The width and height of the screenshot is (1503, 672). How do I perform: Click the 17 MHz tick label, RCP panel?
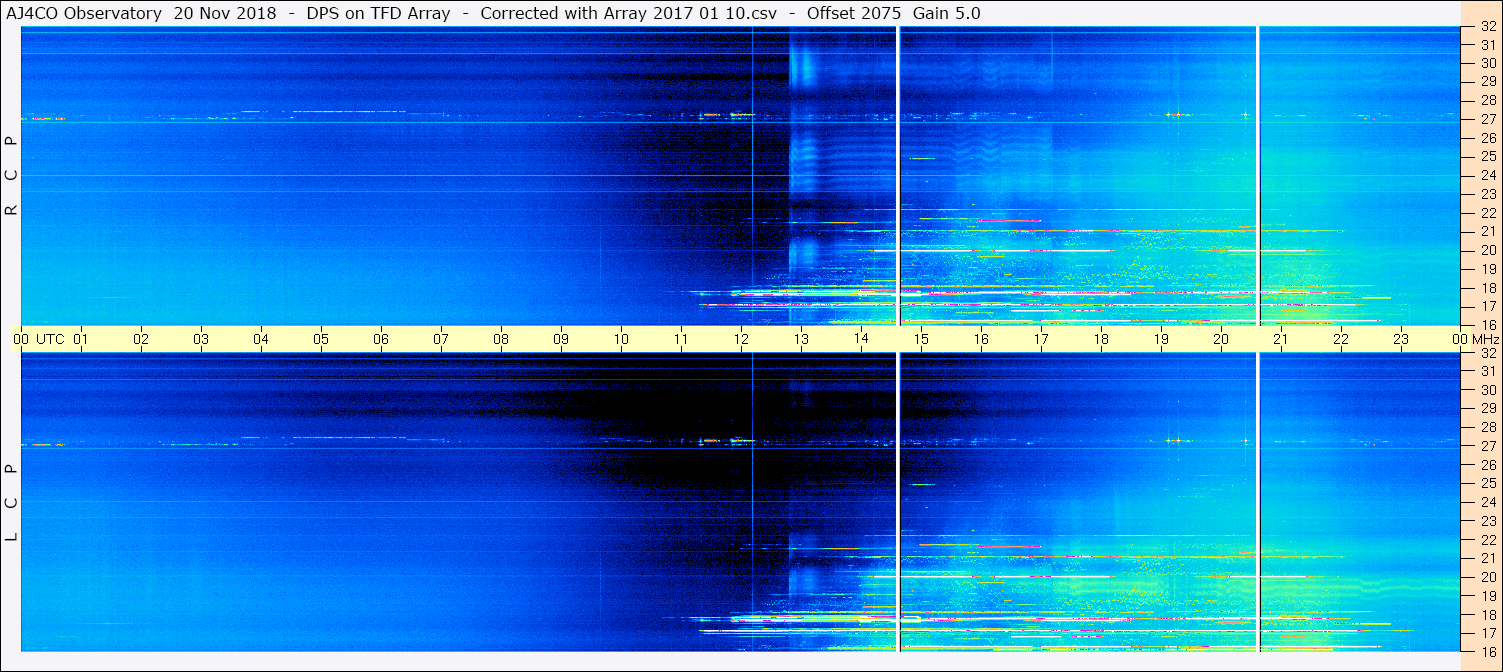(x=1487, y=306)
